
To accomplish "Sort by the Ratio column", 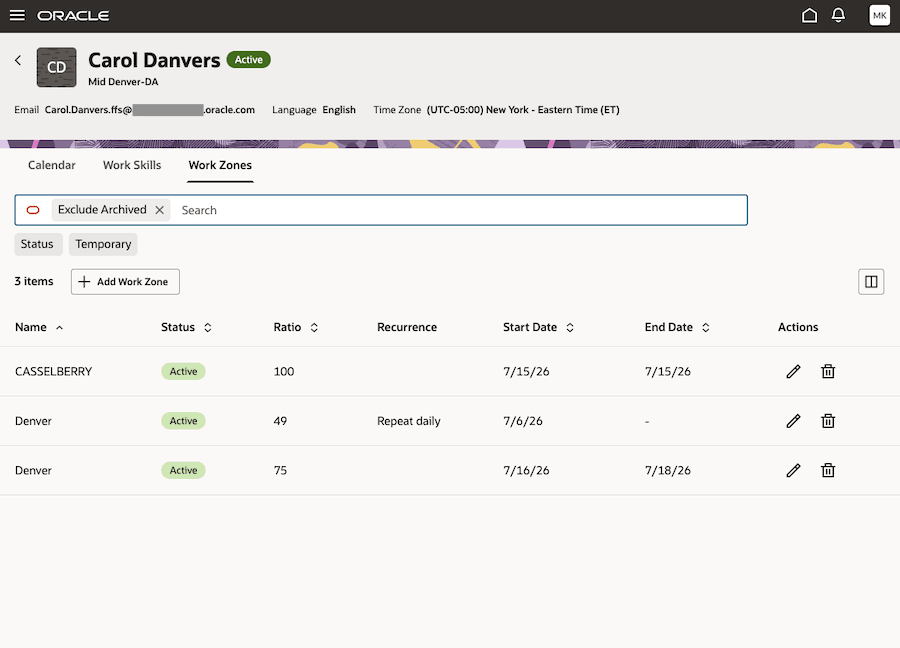I will [x=296, y=328].
